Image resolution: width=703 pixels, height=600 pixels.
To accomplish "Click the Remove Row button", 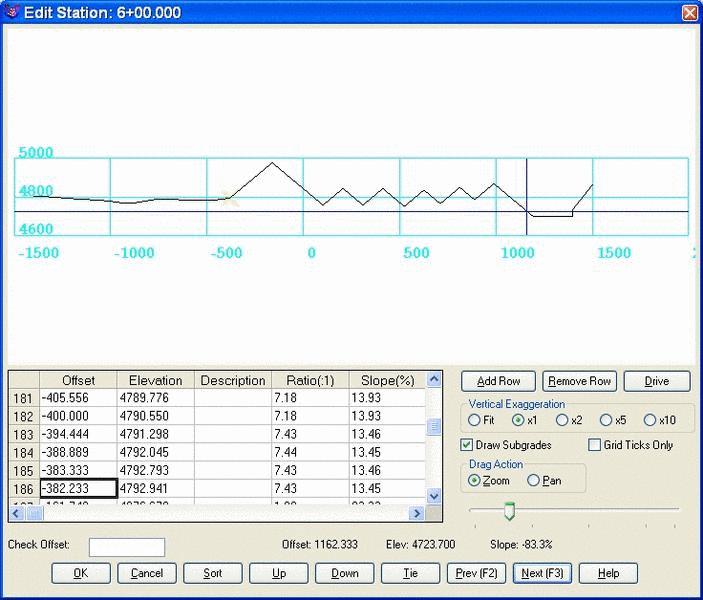I will tap(579, 381).
